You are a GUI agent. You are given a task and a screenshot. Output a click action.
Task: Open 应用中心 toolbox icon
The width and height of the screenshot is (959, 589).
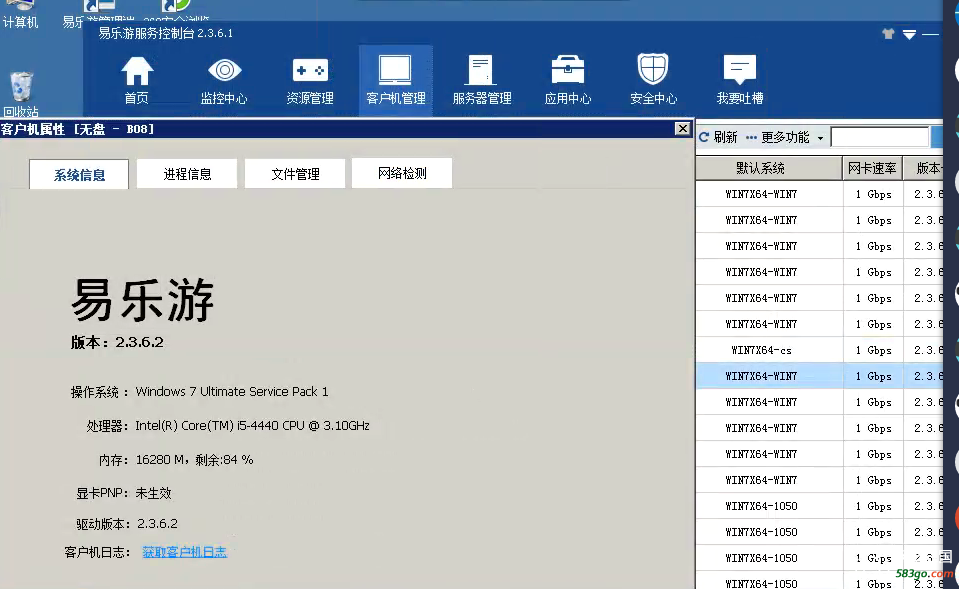(x=568, y=80)
